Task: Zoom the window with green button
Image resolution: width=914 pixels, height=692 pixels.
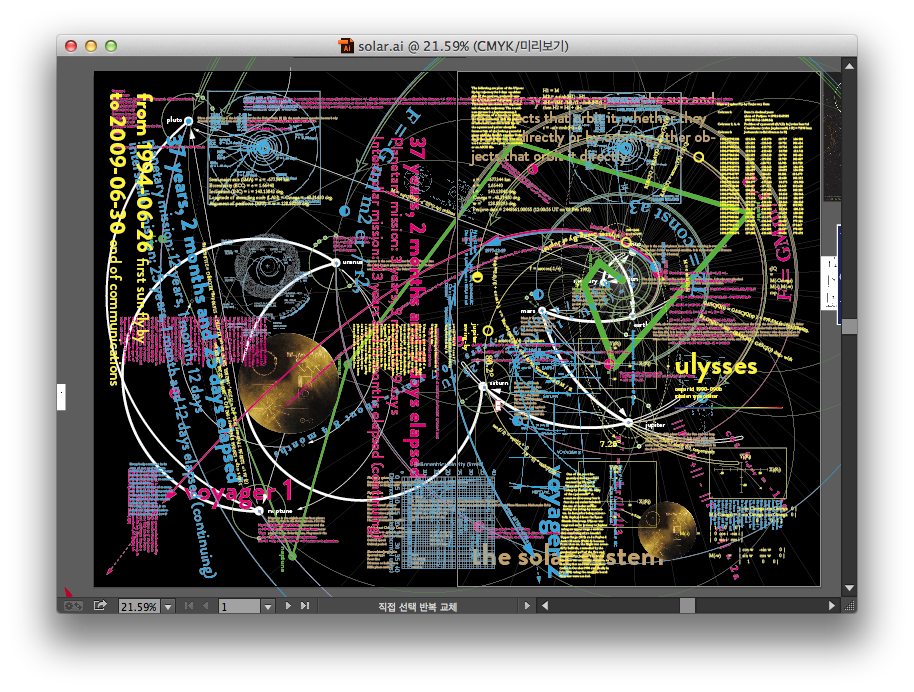Action: [x=111, y=46]
